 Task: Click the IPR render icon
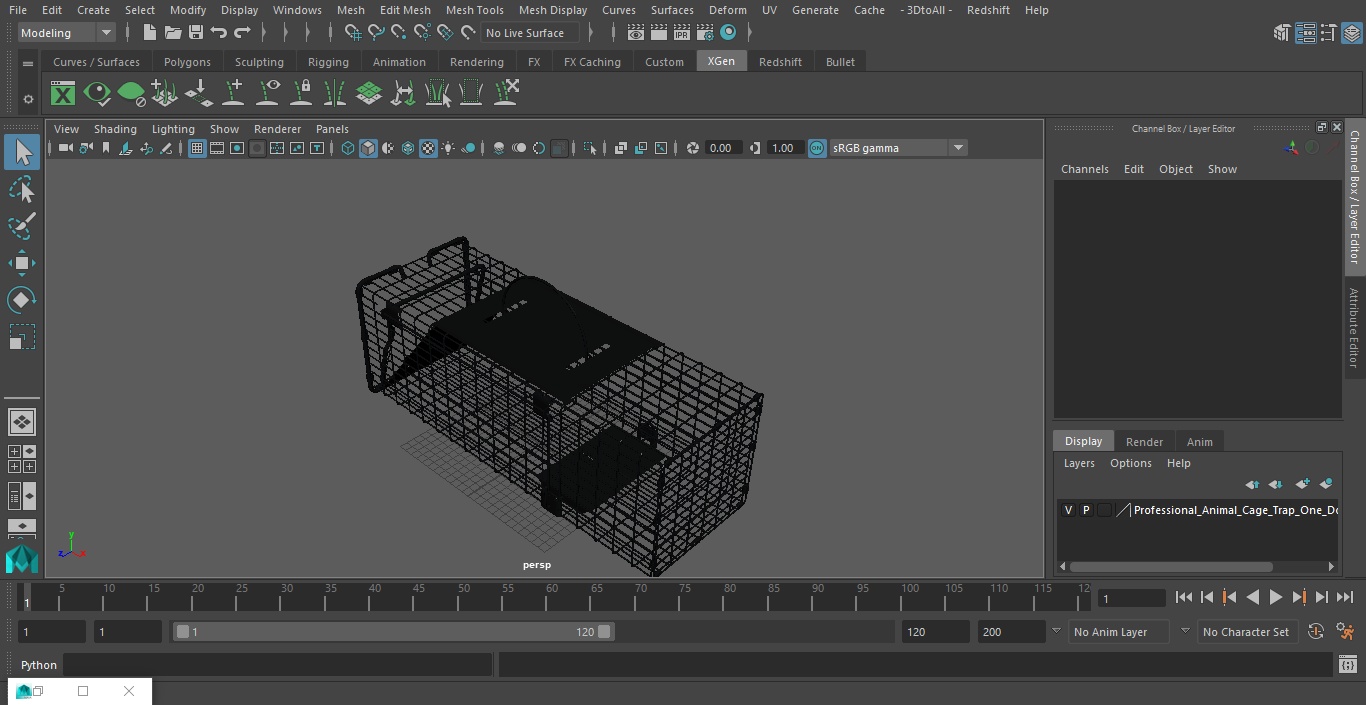pos(682,33)
